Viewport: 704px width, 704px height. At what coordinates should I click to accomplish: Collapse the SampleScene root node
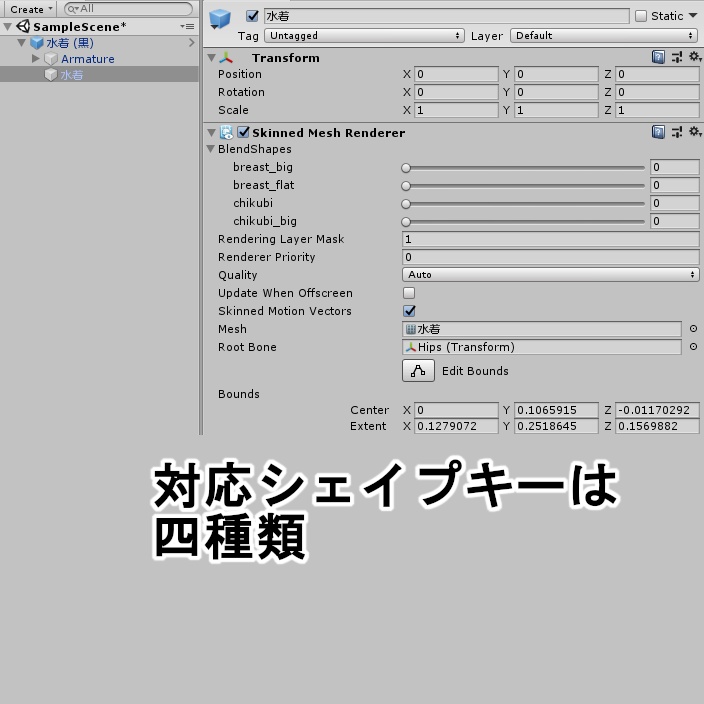8,26
